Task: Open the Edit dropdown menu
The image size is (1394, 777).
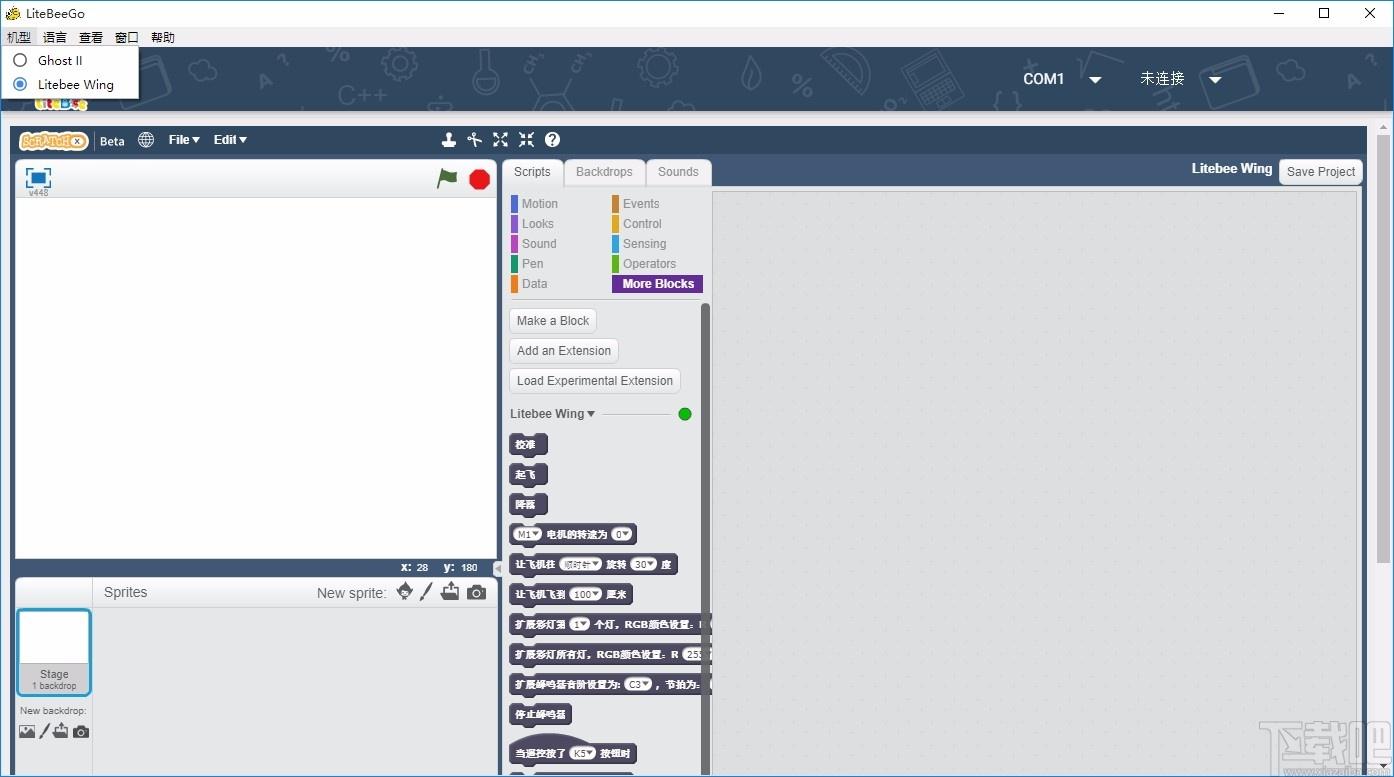Action: click(x=230, y=140)
